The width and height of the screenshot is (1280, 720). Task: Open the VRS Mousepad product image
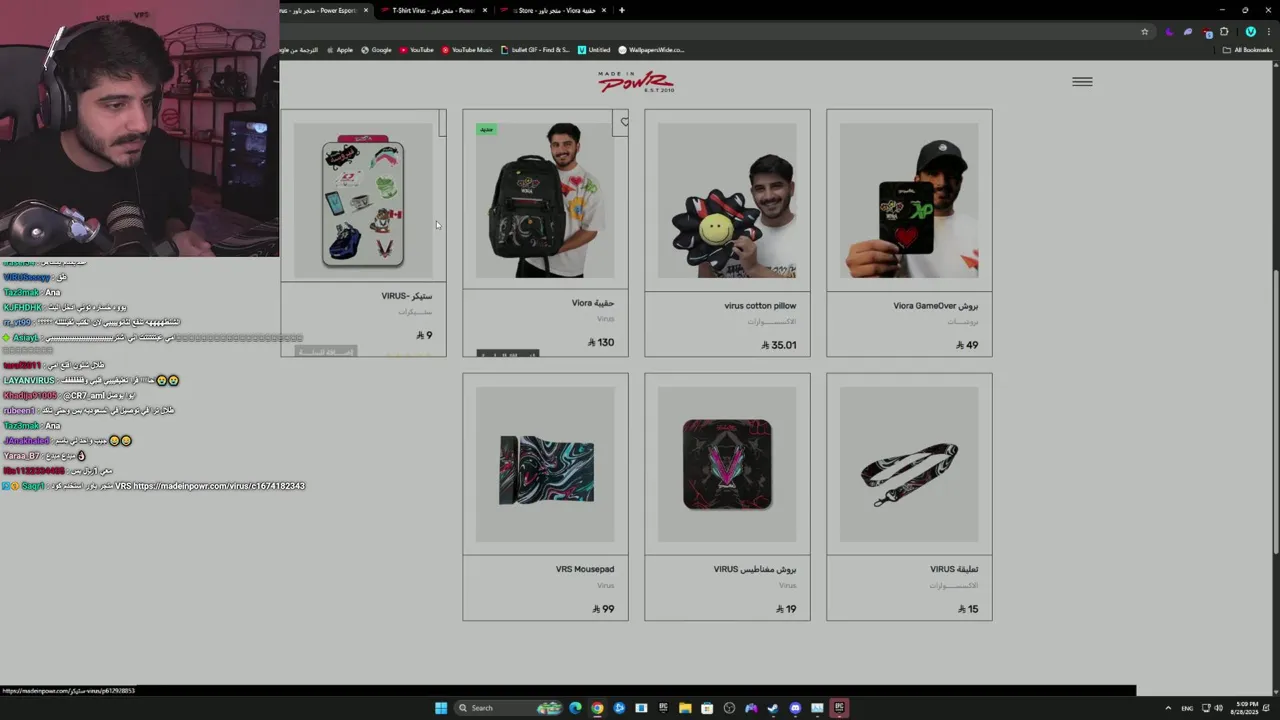(x=545, y=465)
